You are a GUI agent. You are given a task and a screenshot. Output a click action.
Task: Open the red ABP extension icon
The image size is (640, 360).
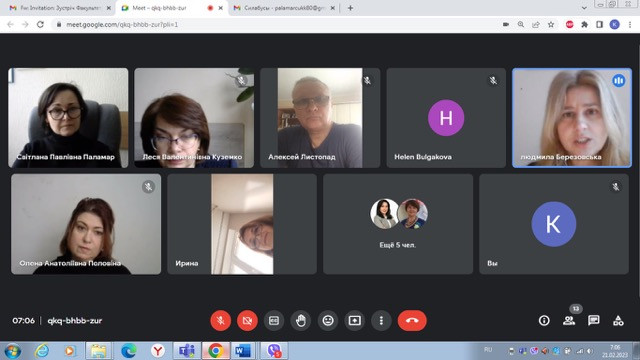click(569, 24)
